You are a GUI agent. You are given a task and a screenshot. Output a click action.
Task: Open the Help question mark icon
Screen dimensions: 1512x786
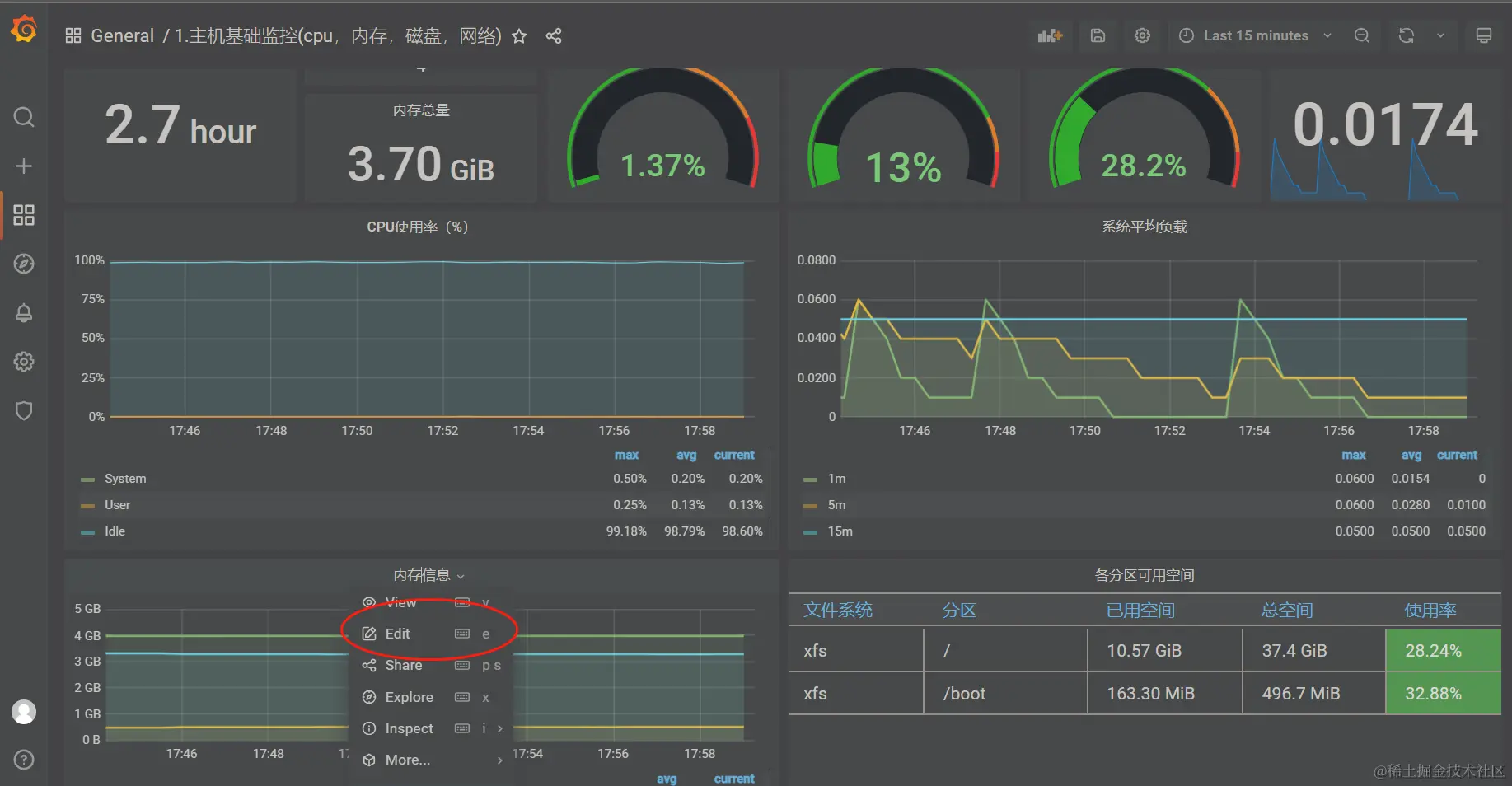[x=24, y=760]
